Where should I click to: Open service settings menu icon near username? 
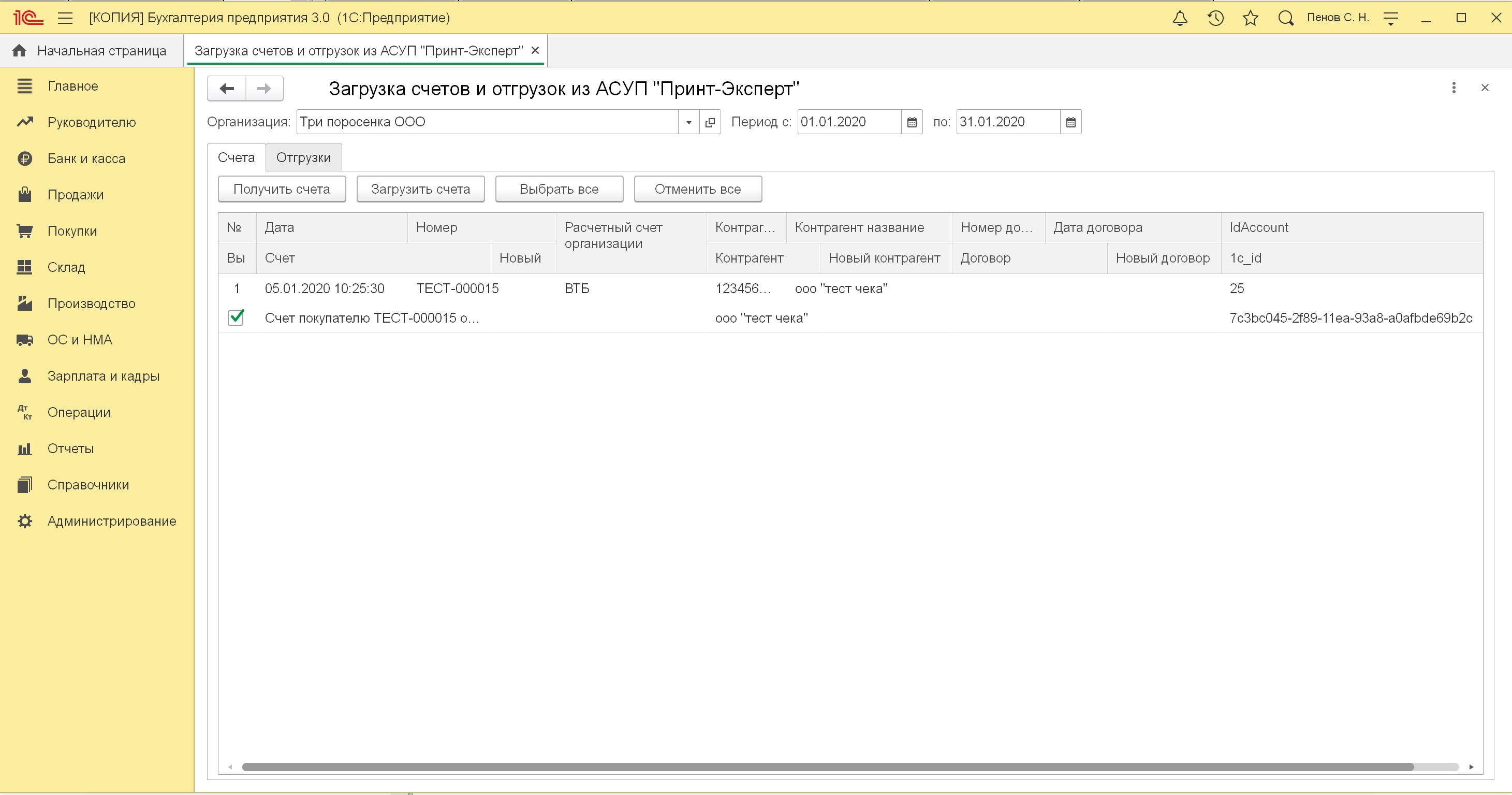[1390, 18]
